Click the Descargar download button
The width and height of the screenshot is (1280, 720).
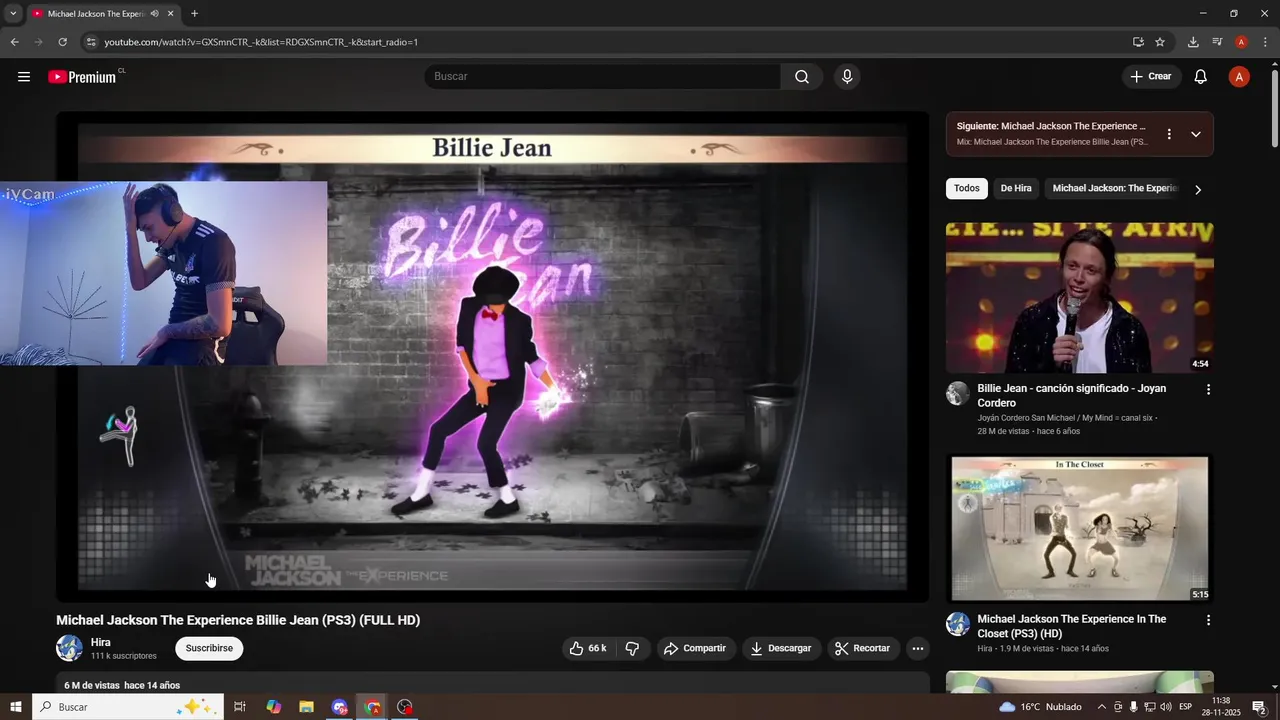(x=781, y=648)
